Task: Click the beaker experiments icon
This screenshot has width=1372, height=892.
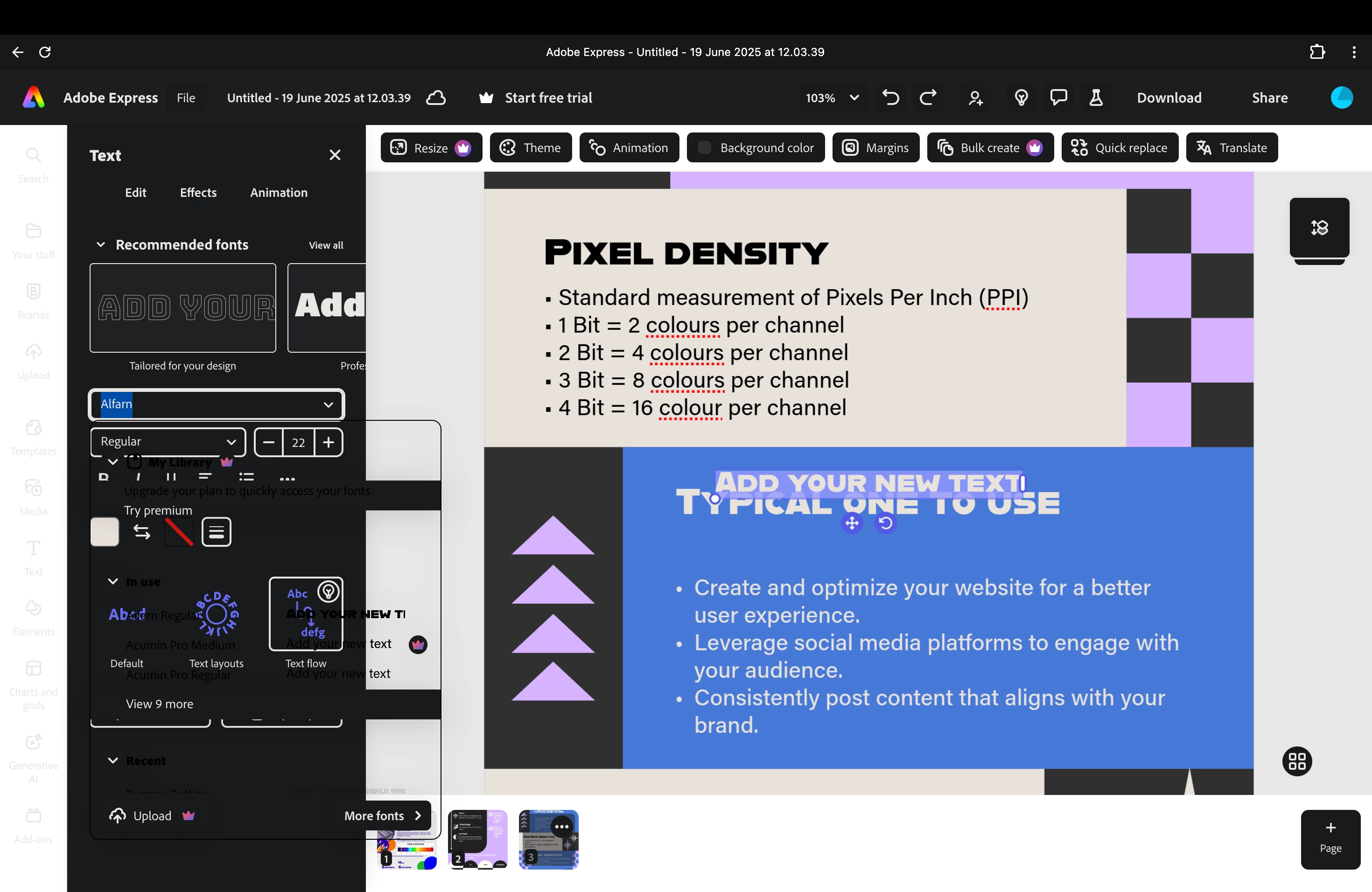Action: pos(1096,98)
